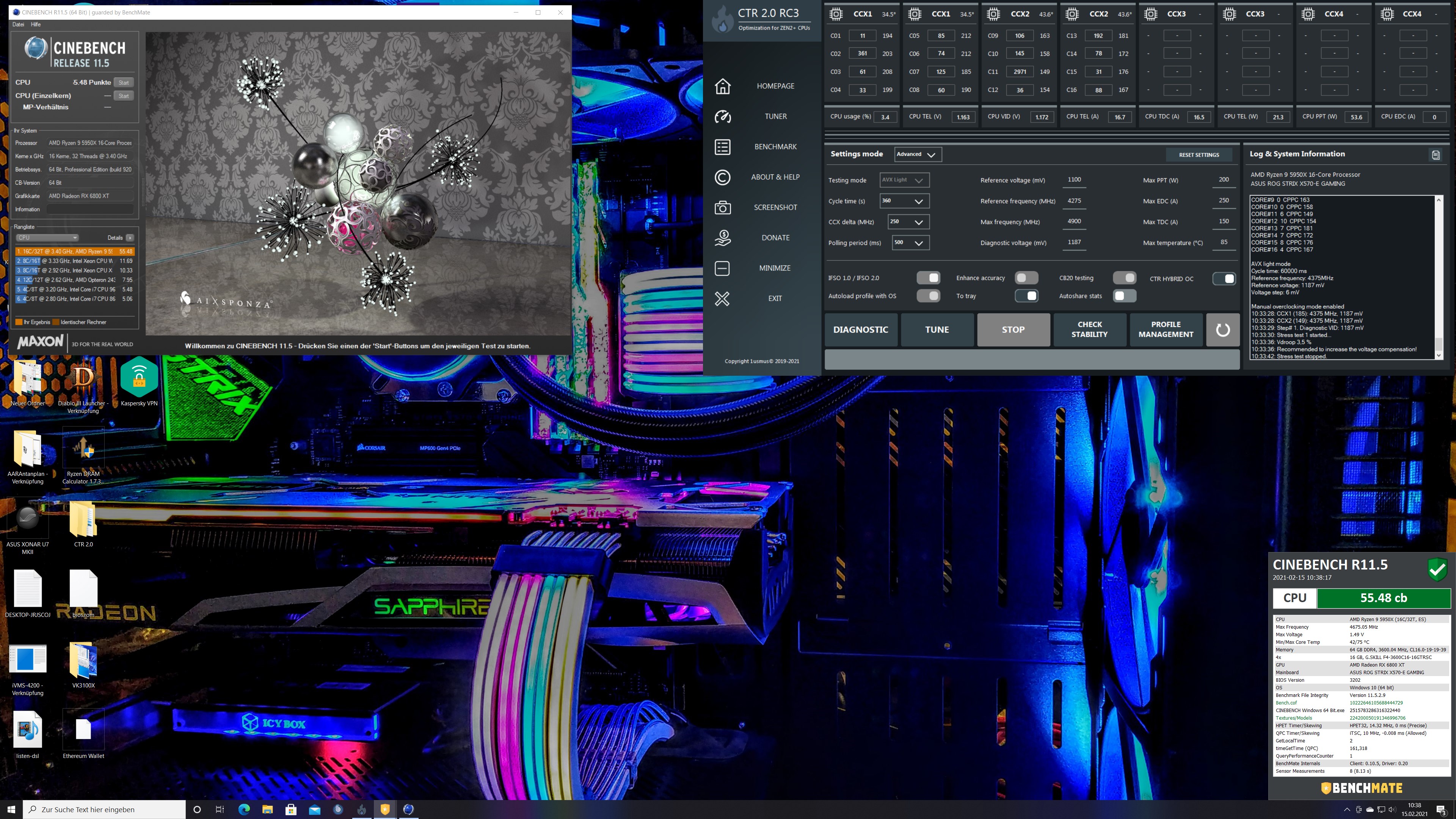Launch Diablo III Launcher shortcut
This screenshot has width=1456, height=819.
pyautogui.click(x=83, y=387)
